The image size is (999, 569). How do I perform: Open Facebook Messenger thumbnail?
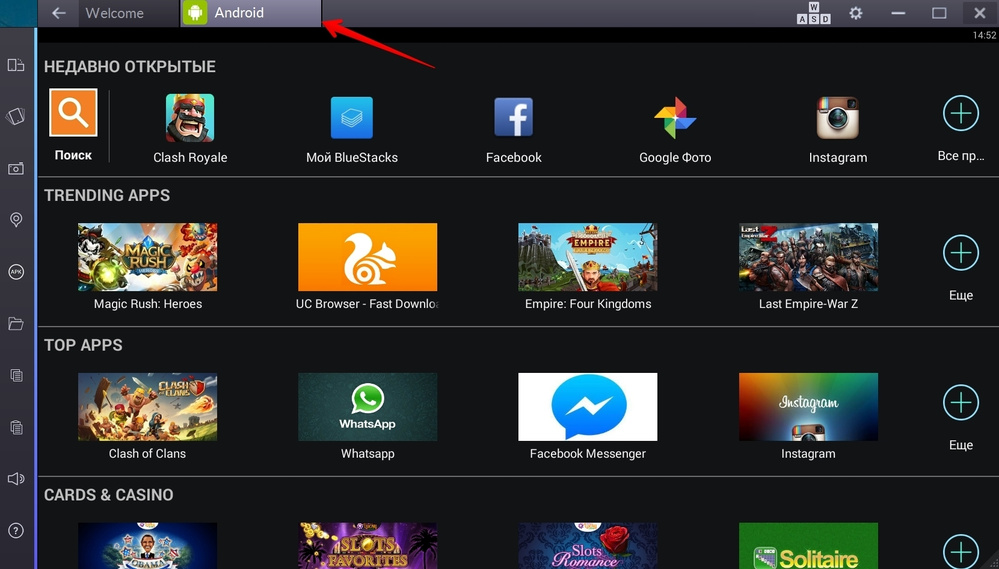click(587, 407)
